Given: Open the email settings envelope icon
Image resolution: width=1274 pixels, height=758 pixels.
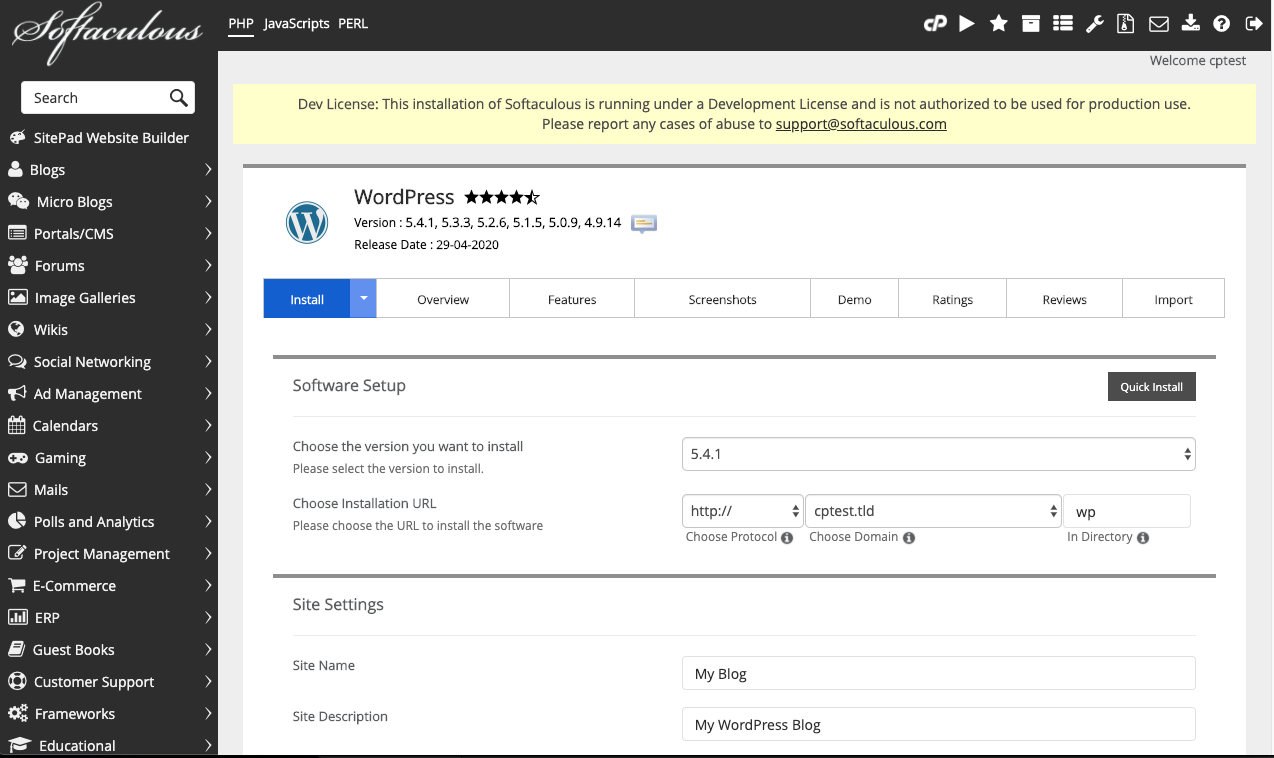Looking at the screenshot, I should point(1158,24).
